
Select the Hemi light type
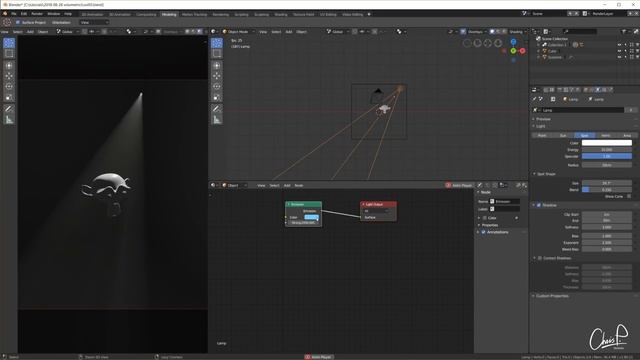click(x=606, y=136)
